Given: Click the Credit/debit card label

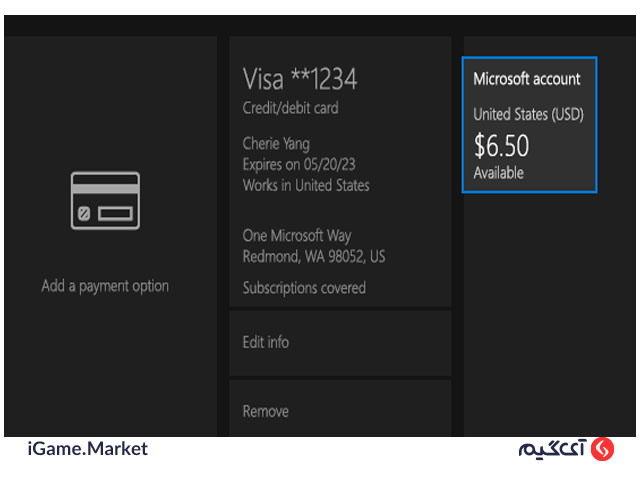Looking at the screenshot, I should (x=291, y=108).
